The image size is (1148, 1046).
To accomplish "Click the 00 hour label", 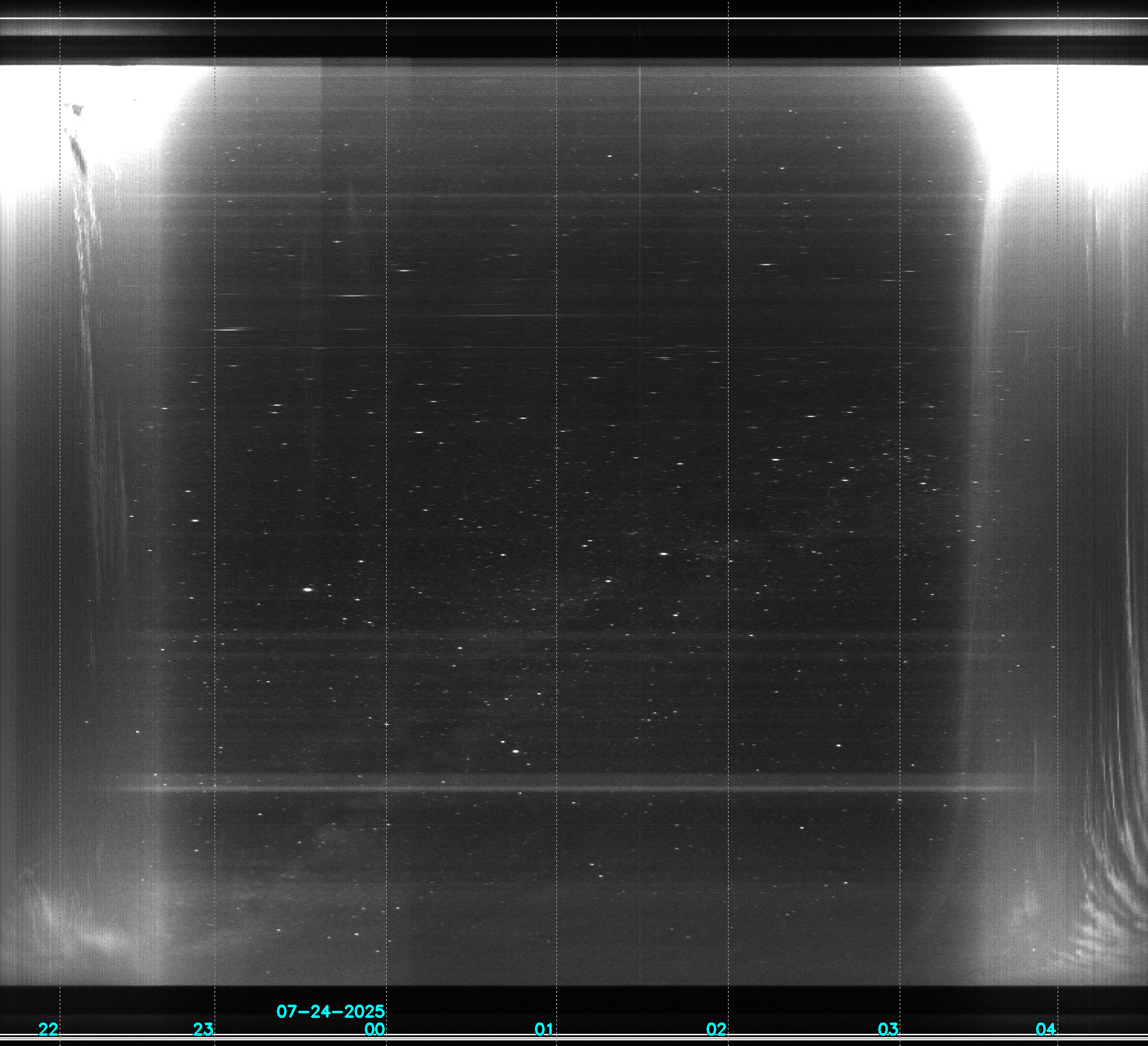I will tap(376, 1029).
